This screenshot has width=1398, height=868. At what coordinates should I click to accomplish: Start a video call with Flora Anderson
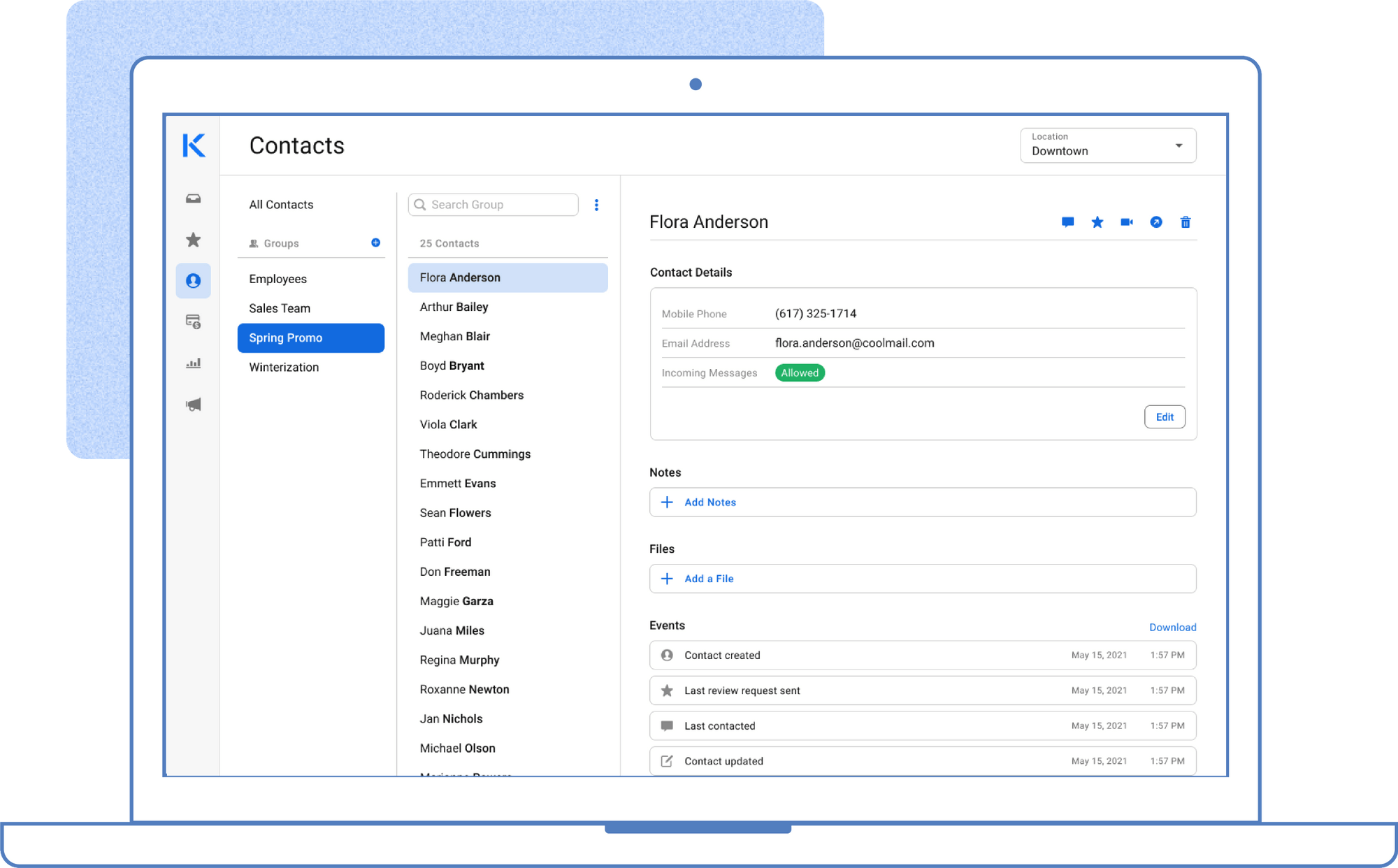[x=1126, y=222]
